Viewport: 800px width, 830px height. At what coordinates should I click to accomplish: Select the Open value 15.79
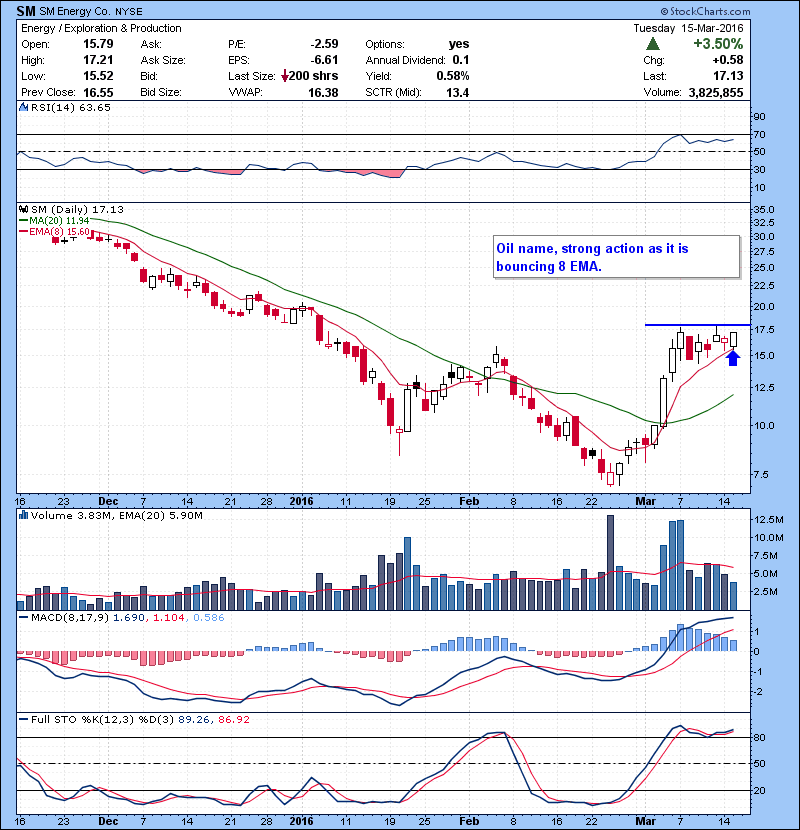(x=98, y=44)
